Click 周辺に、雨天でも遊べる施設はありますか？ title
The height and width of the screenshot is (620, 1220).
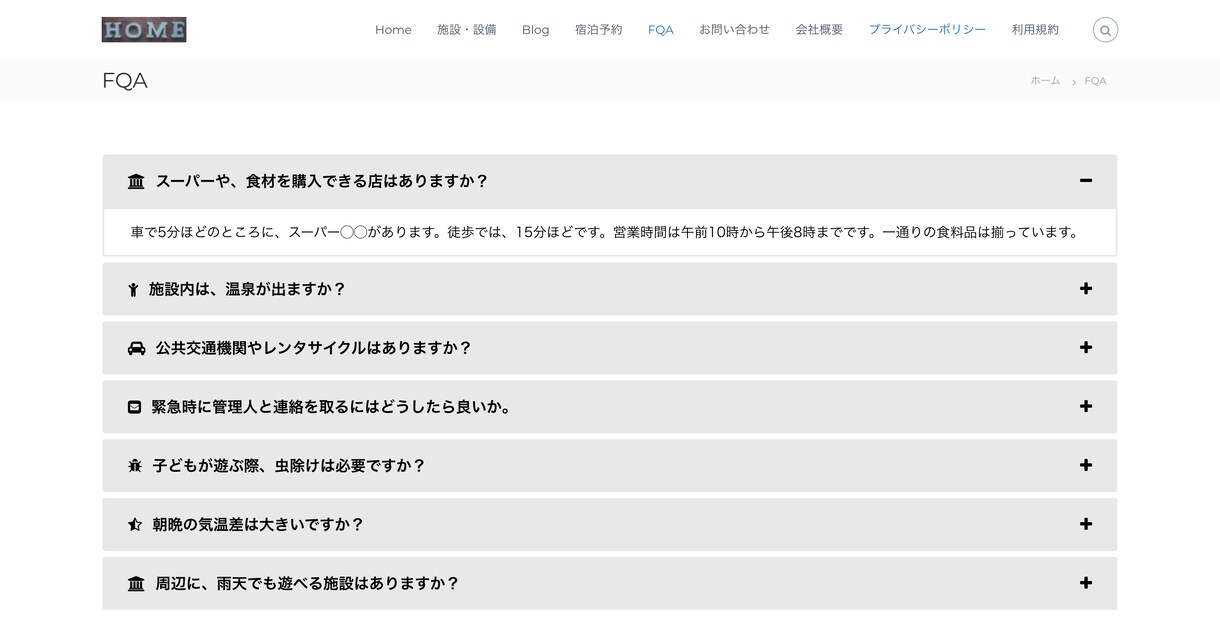[x=307, y=584]
